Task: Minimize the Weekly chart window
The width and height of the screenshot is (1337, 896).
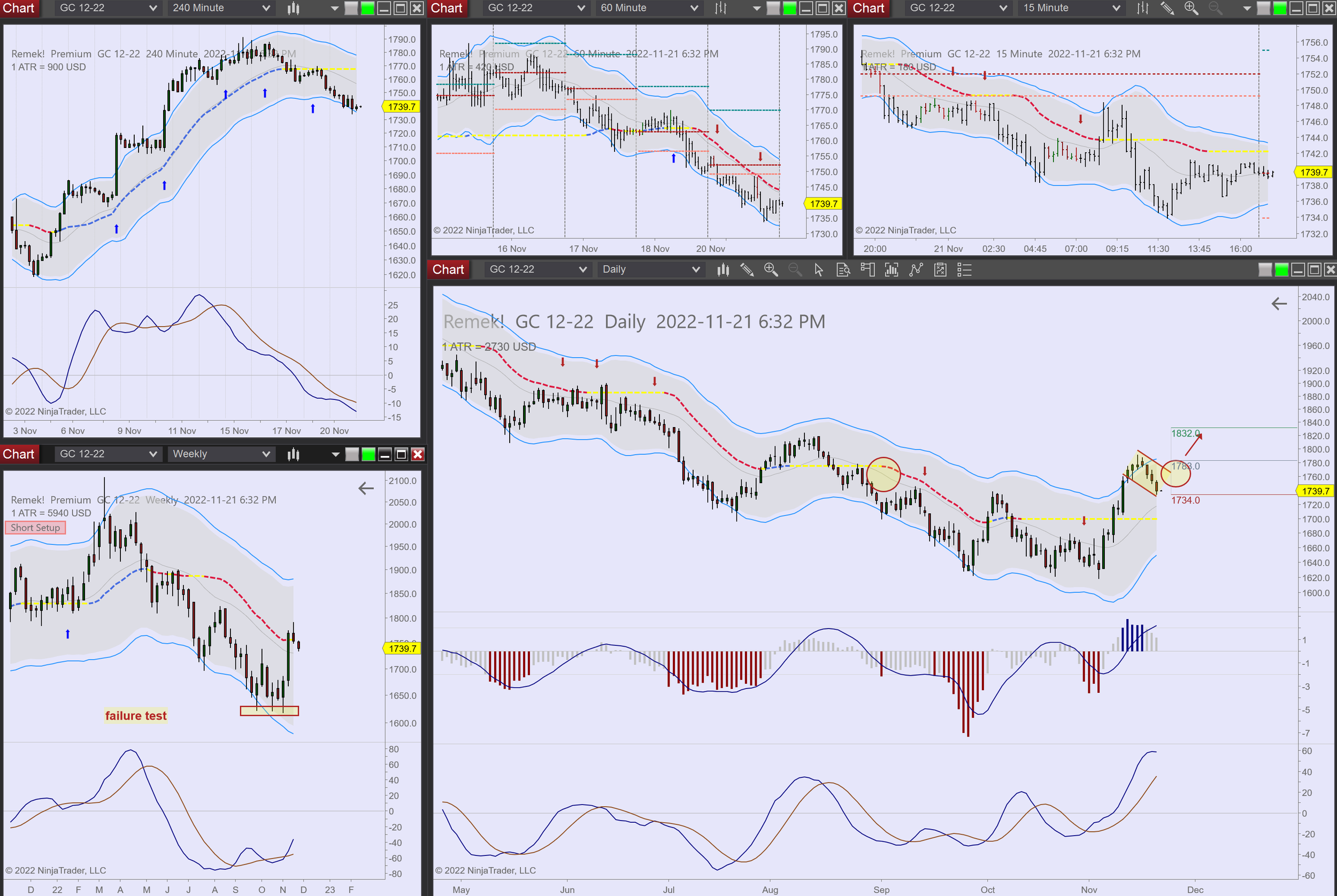Action: coord(385,454)
